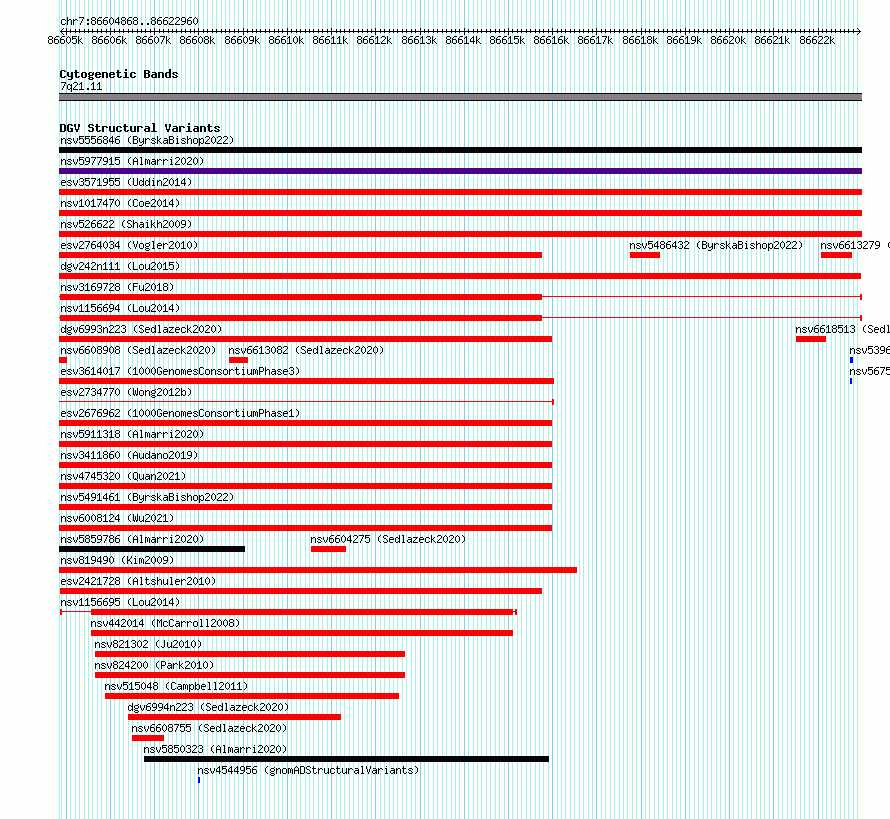The width and height of the screenshot is (890, 819).
Task: Open nsv4745320 (Quan2021) variant
Action: (123, 476)
